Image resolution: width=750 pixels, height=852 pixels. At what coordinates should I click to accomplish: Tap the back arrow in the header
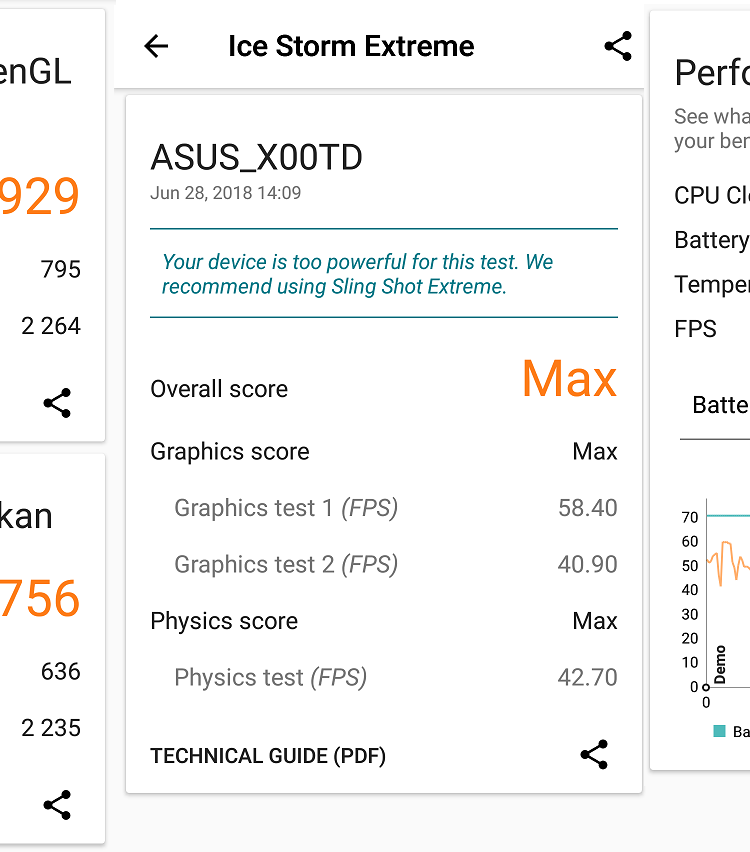pos(156,46)
